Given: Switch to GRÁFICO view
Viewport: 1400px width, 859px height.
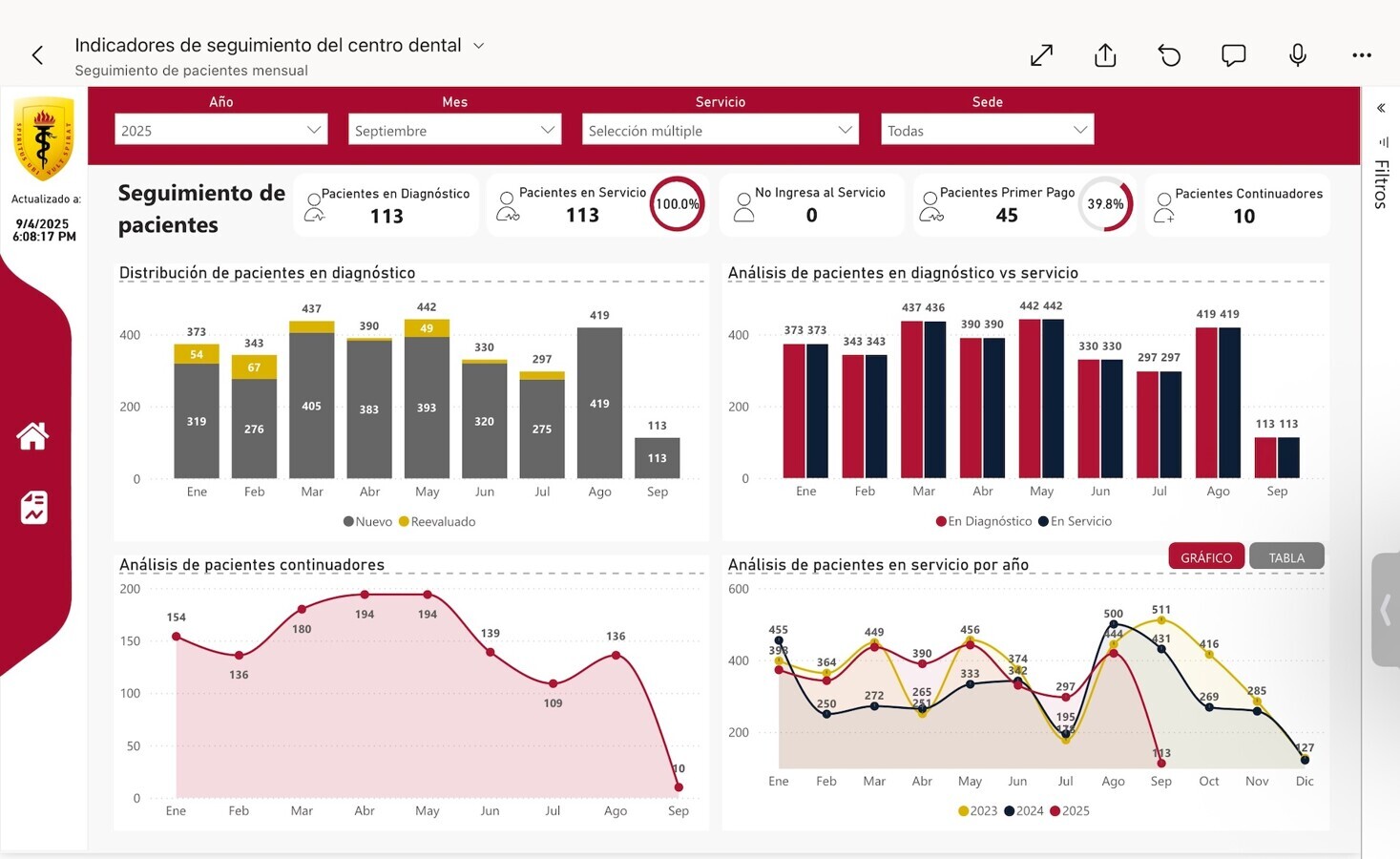Looking at the screenshot, I should click(1205, 557).
